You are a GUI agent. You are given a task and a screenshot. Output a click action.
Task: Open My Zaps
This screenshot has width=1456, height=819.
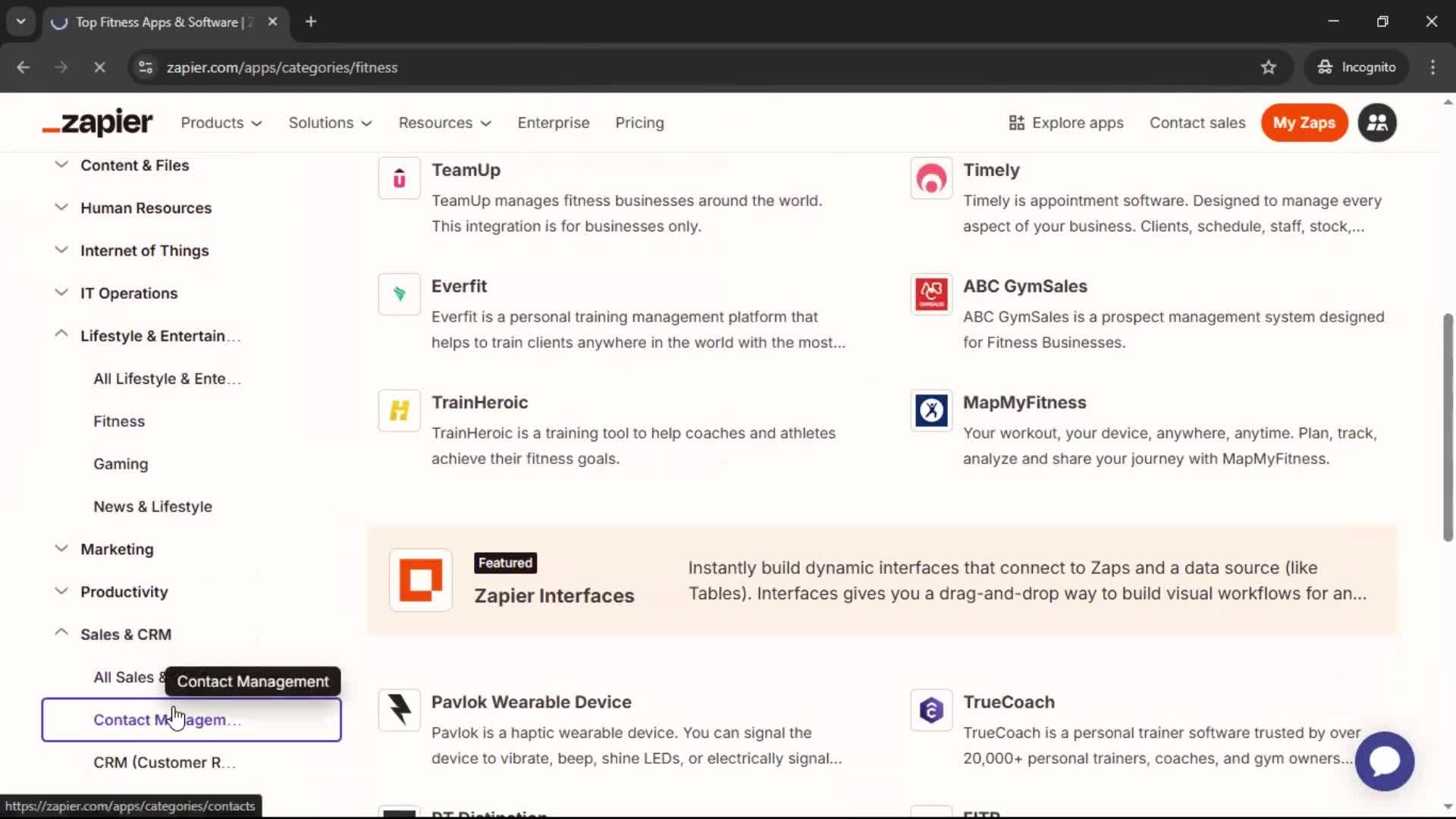(1304, 123)
